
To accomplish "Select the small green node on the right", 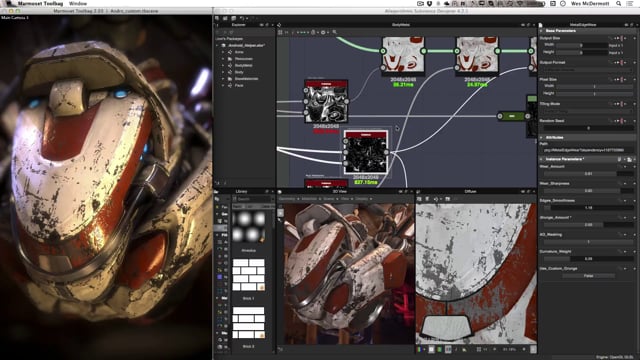I will click(512, 116).
